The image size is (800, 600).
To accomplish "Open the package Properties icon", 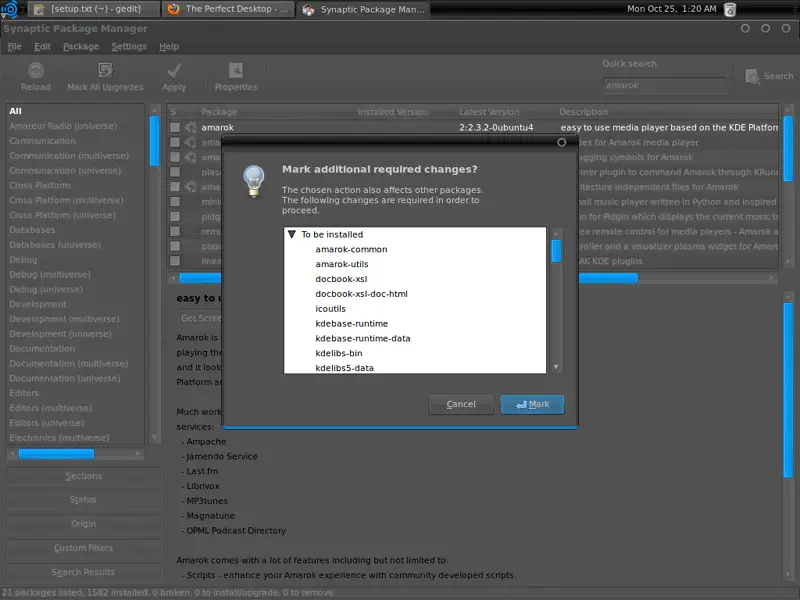I will [x=236, y=70].
